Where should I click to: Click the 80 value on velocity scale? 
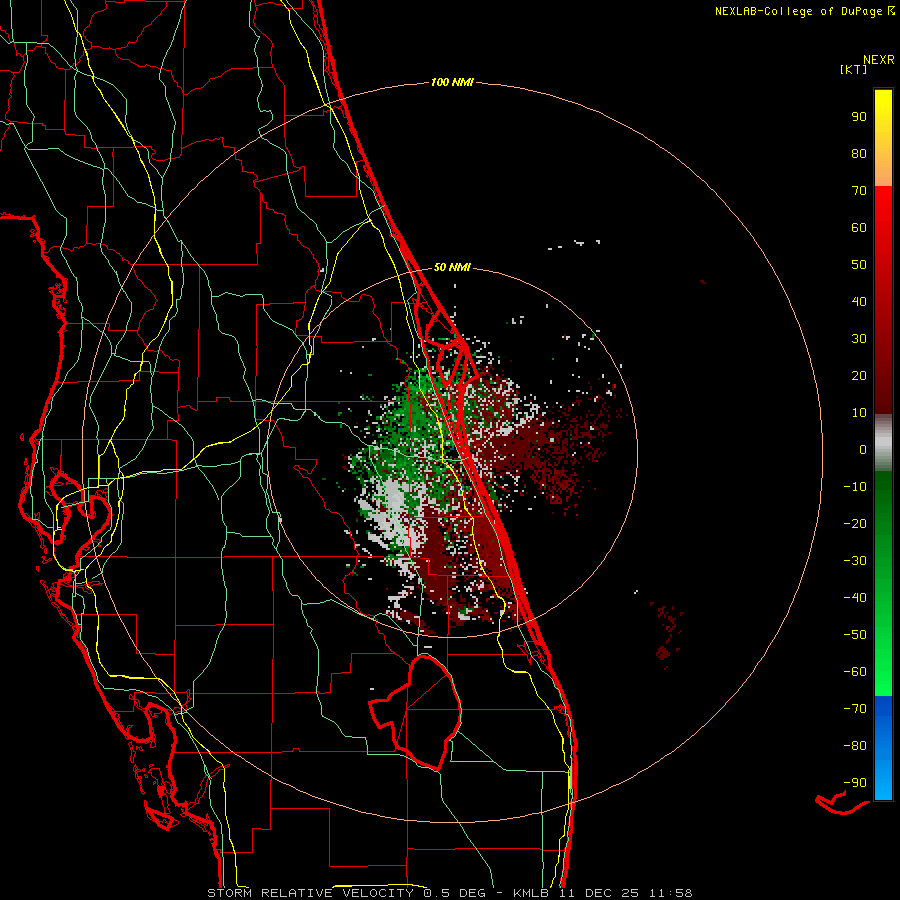point(859,154)
